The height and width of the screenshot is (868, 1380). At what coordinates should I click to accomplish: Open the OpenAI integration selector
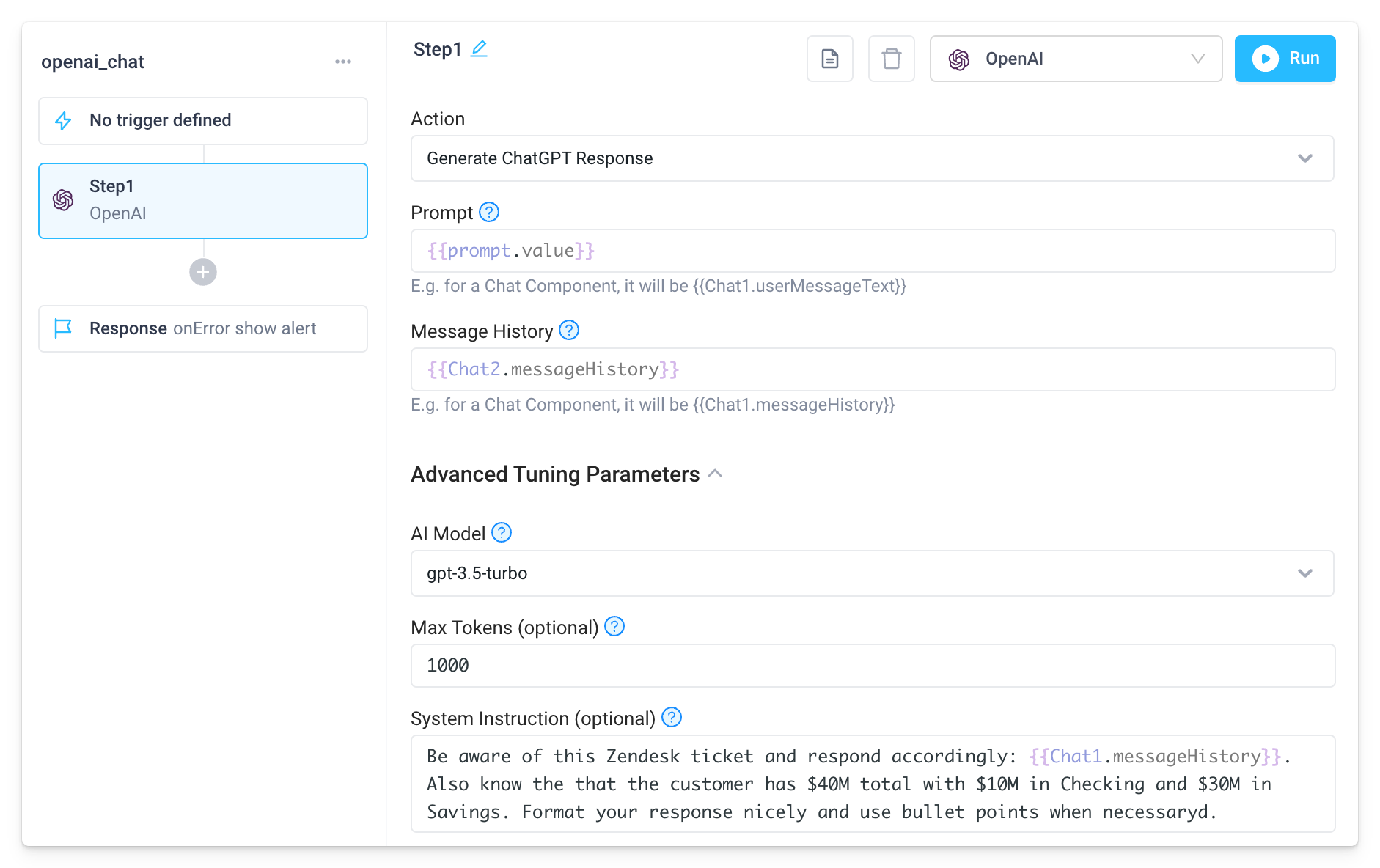1075,59
